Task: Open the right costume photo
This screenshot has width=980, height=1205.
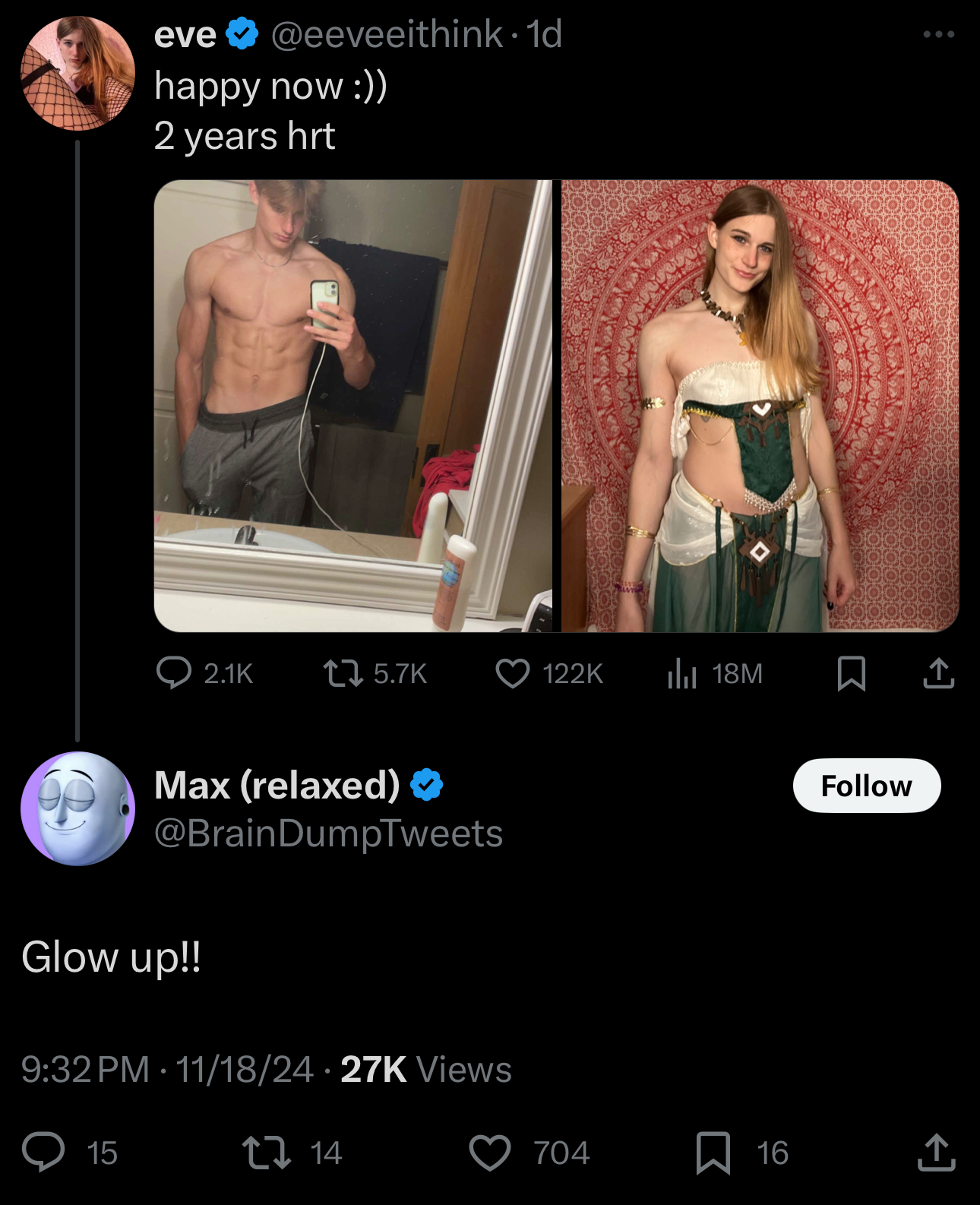Action: pos(760,406)
